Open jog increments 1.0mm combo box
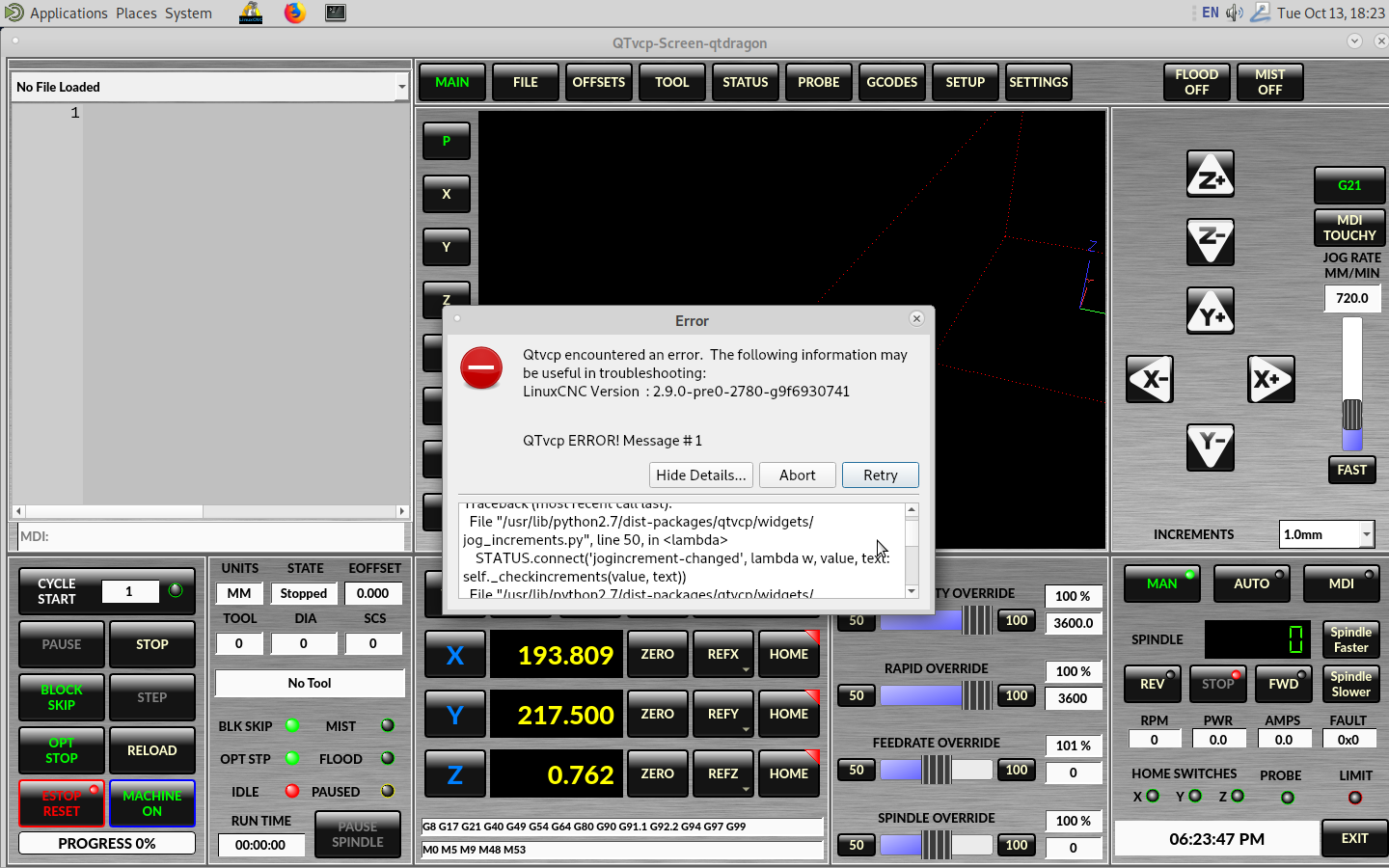 (1326, 534)
